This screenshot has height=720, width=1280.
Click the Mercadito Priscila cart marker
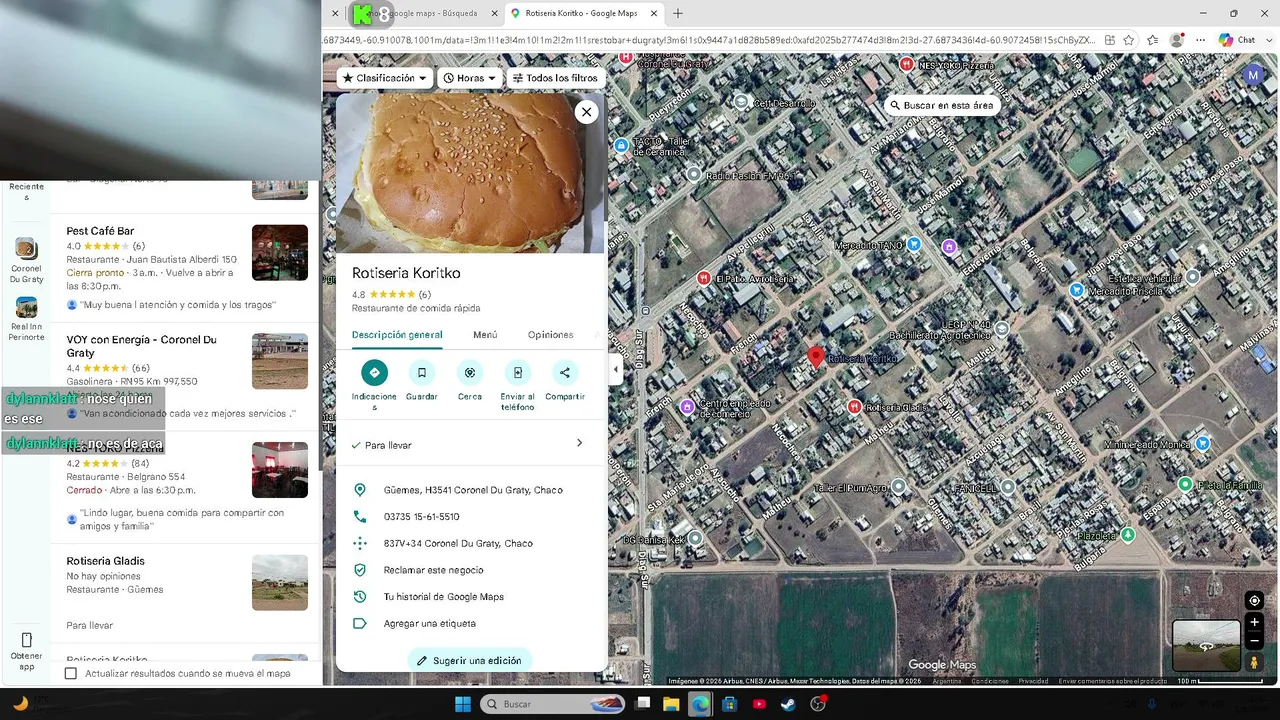pos(1076,290)
